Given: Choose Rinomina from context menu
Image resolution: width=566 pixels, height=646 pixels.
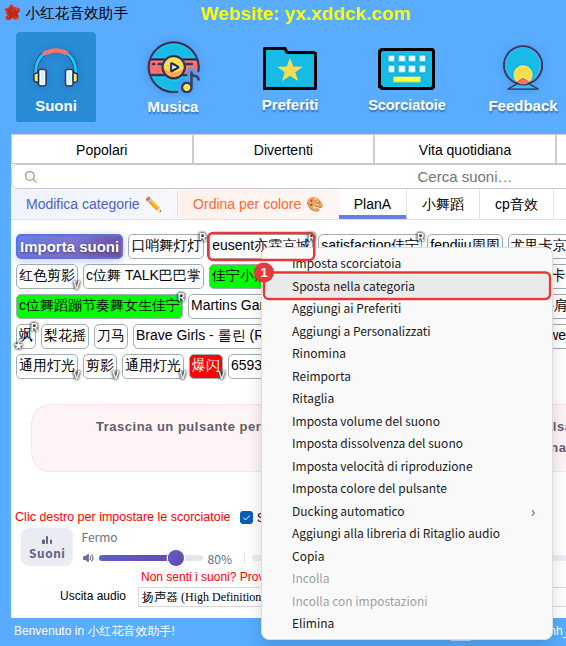Looking at the screenshot, I should coord(407,353).
